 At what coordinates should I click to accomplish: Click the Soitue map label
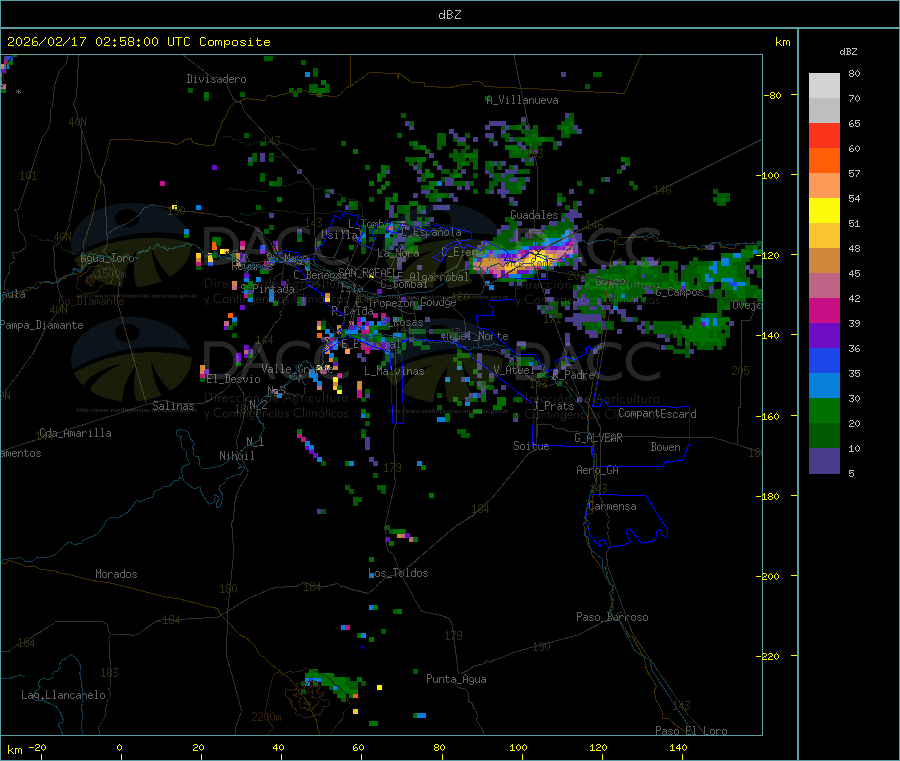[531, 446]
